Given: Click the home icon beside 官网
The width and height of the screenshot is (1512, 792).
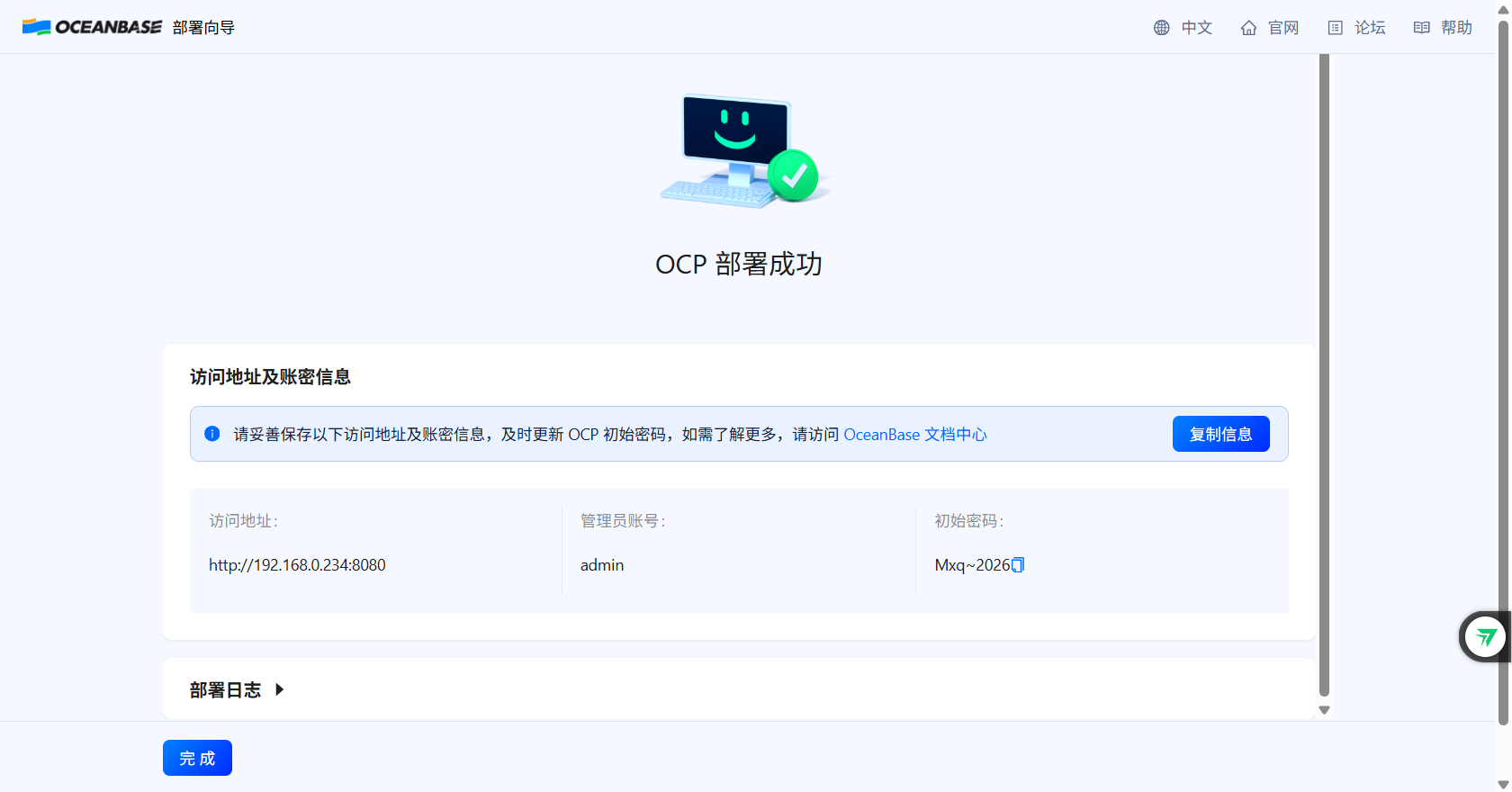Looking at the screenshot, I should [1248, 28].
